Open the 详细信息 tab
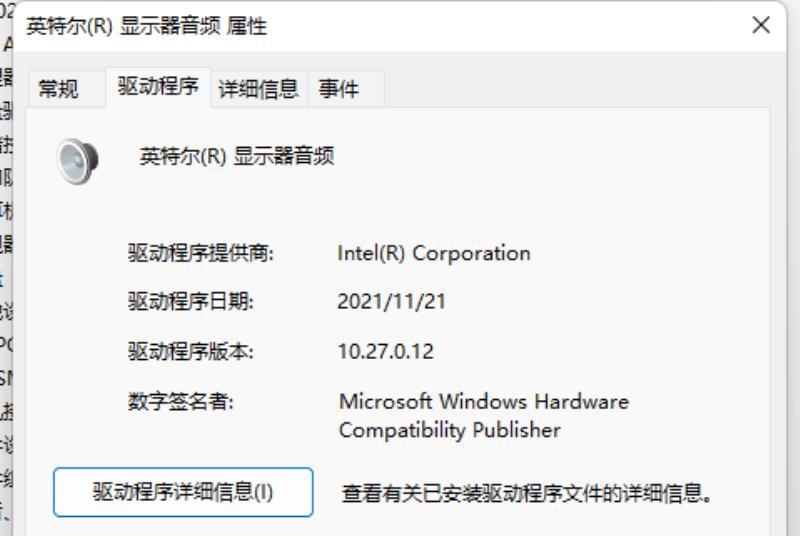Image resolution: width=800 pixels, height=536 pixels. pos(258,89)
